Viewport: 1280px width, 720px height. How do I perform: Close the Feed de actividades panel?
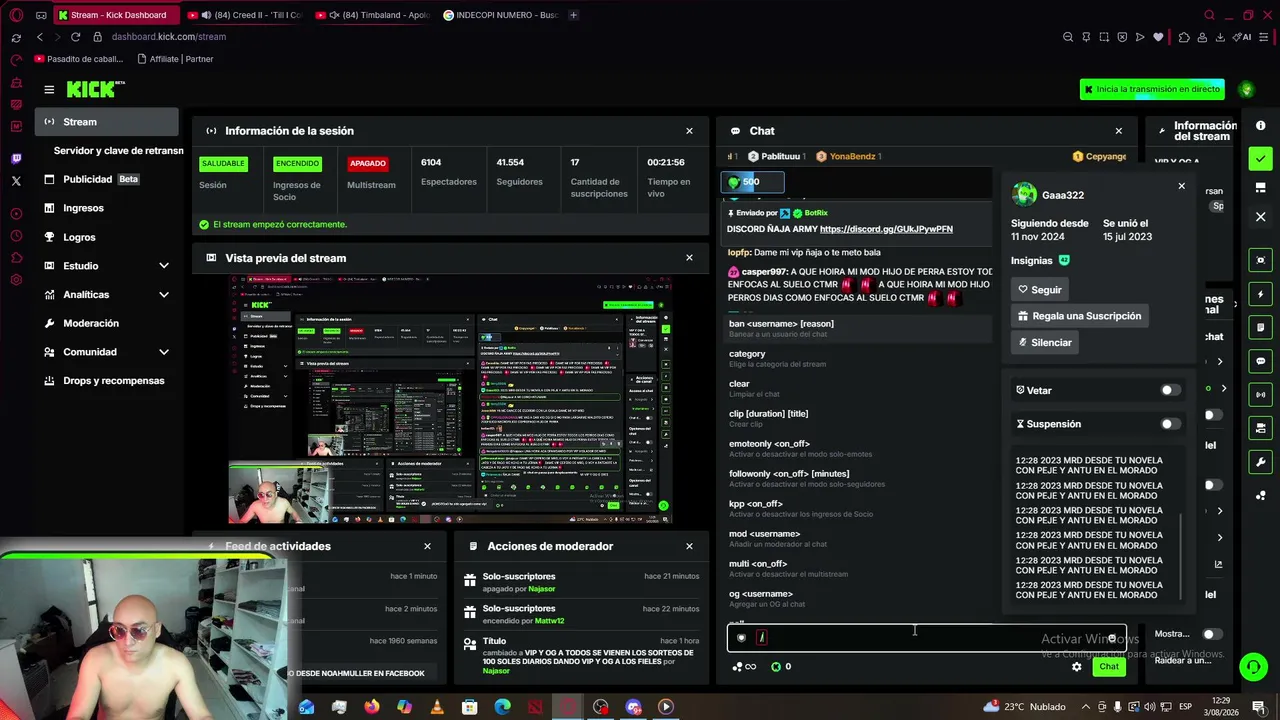tap(427, 546)
